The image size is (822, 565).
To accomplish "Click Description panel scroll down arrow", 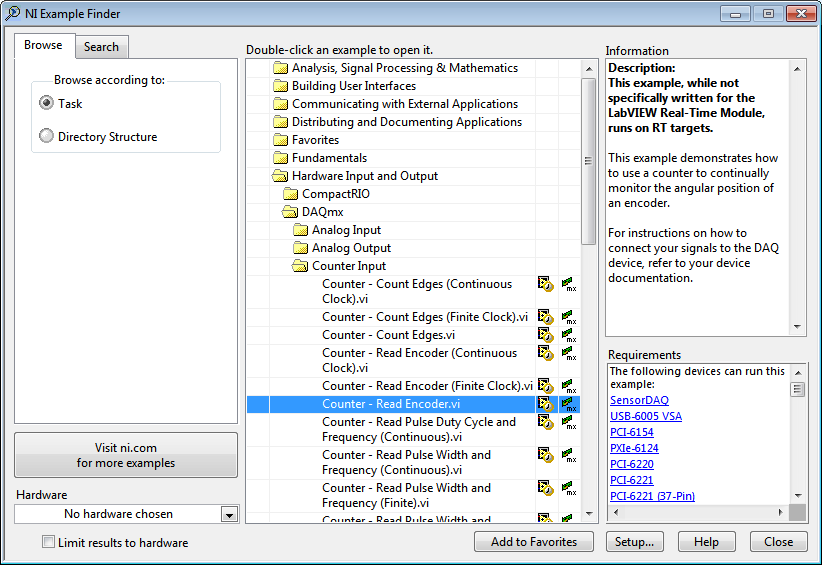I will click(x=797, y=327).
